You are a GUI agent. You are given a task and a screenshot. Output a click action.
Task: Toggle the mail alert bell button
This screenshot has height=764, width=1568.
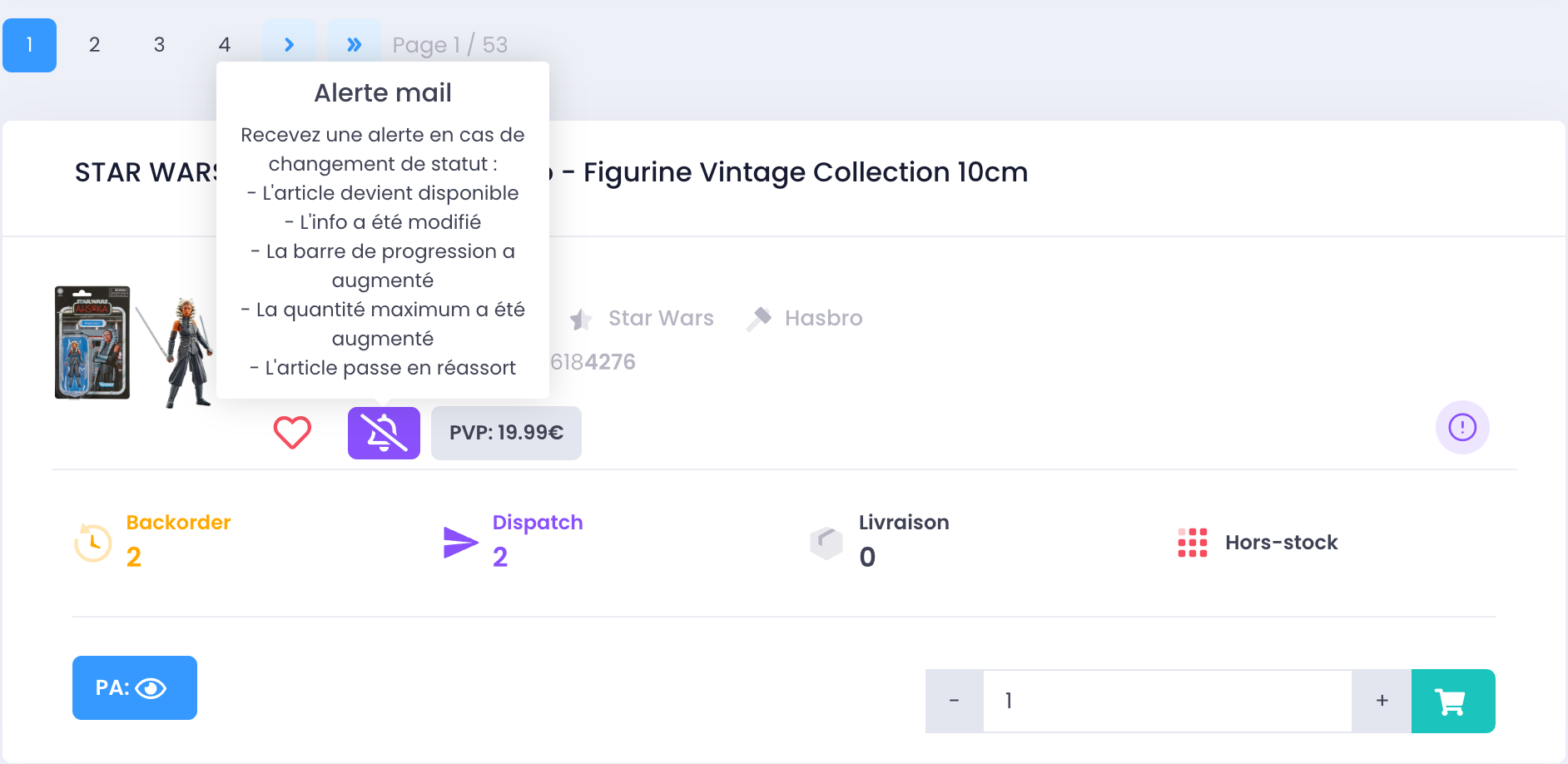coord(384,433)
